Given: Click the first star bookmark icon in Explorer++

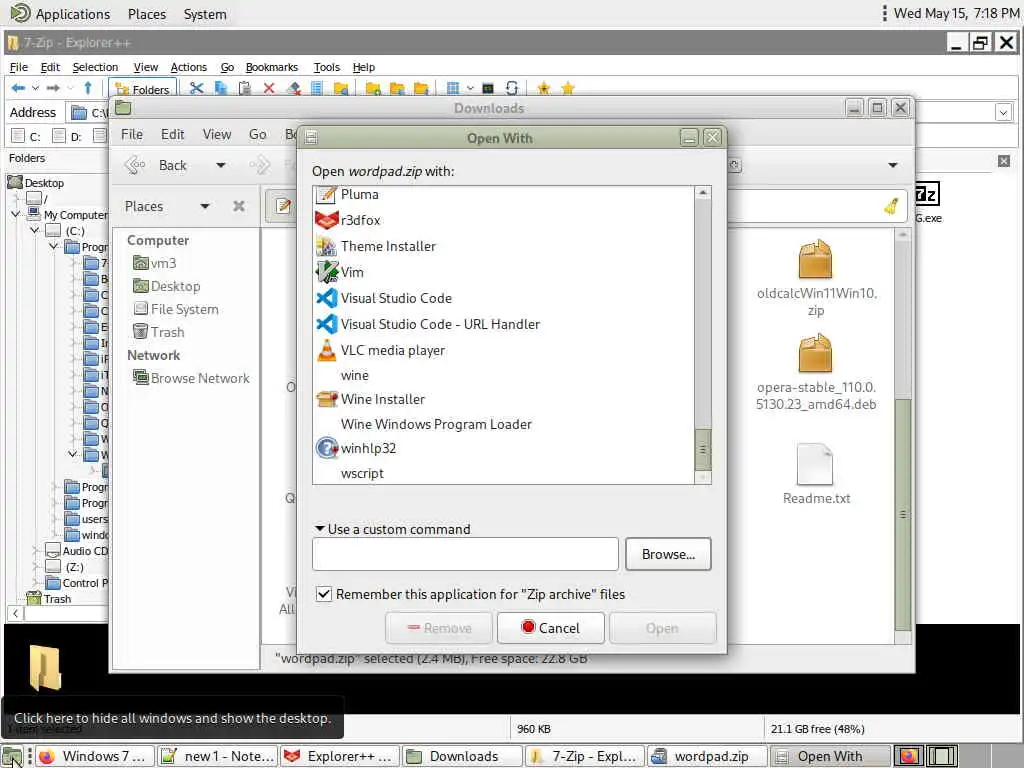Looking at the screenshot, I should coord(543,88).
